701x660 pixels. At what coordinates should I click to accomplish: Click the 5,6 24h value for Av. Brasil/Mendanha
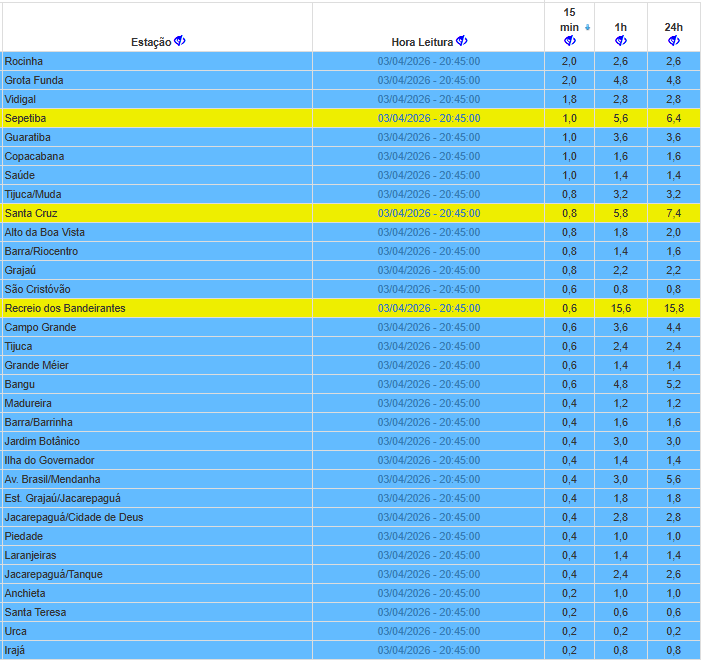coord(674,479)
